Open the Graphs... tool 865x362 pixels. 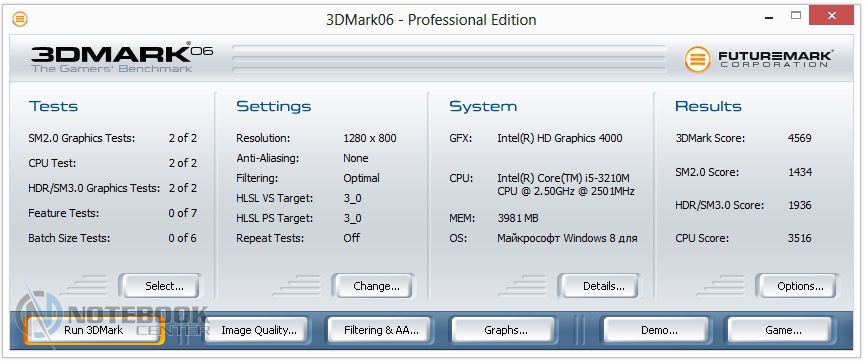pos(505,330)
